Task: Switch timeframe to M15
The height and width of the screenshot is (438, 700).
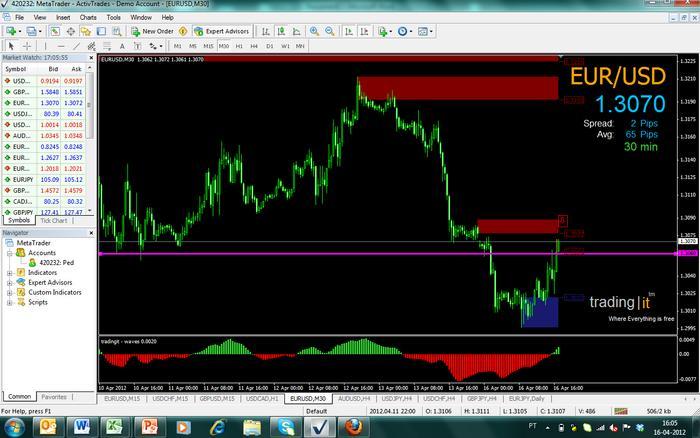Action: coord(208,46)
